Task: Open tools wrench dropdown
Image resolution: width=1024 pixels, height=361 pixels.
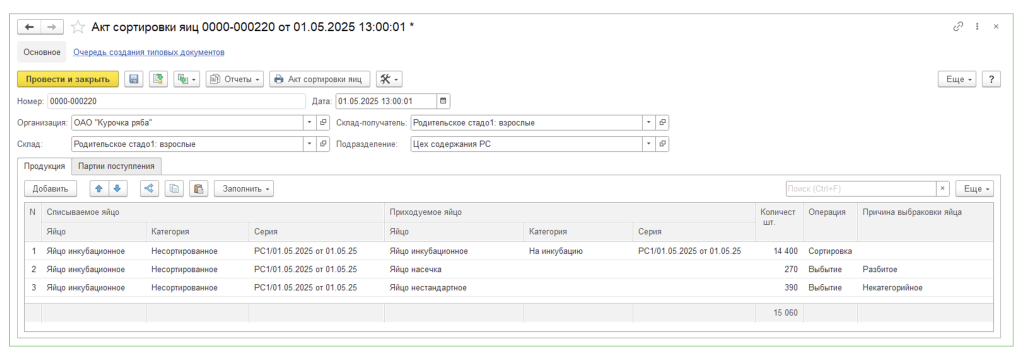Action: click(x=389, y=79)
